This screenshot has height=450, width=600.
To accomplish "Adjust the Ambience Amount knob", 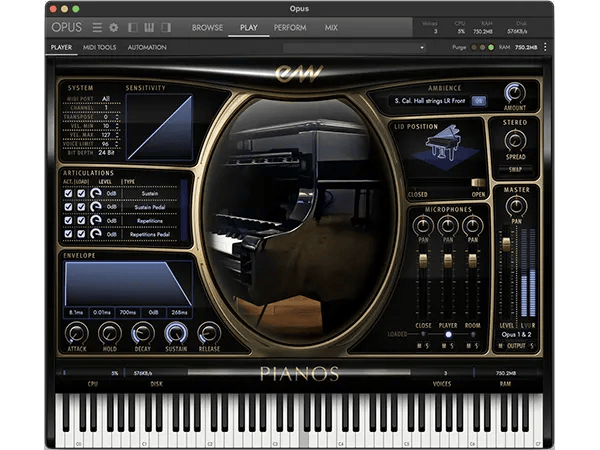I will [515, 93].
